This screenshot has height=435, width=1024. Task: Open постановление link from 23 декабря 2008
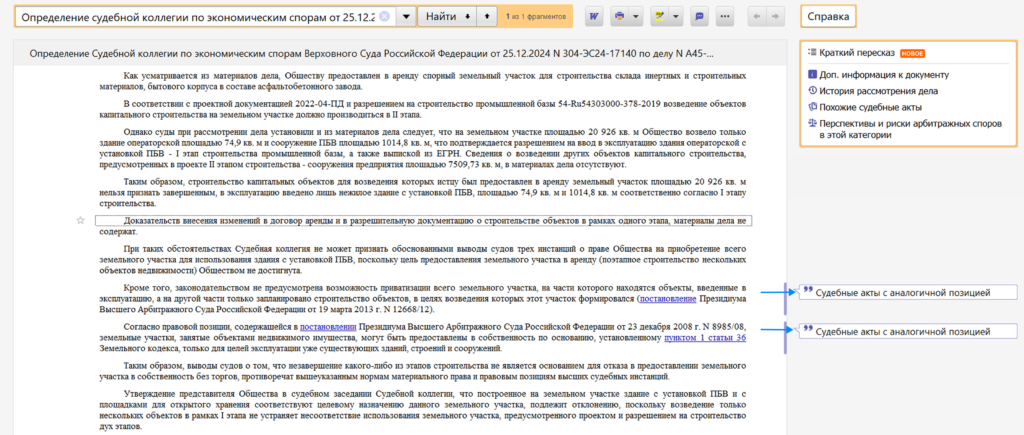tap(328, 327)
